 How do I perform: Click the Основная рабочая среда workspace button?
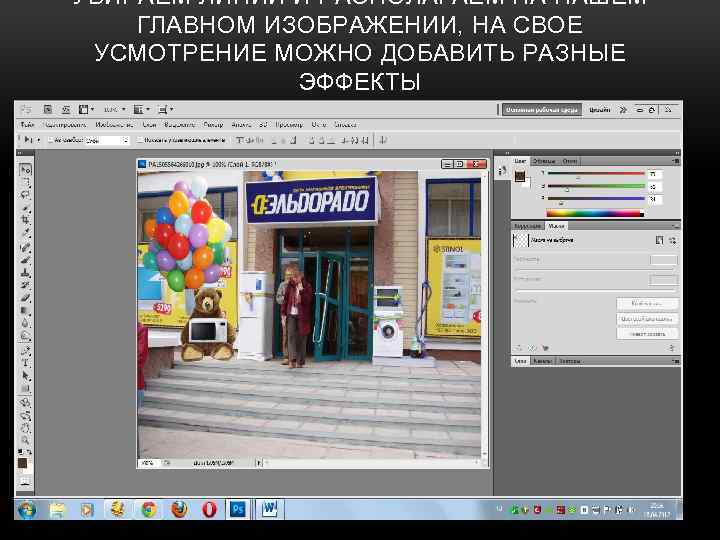pyautogui.click(x=542, y=110)
